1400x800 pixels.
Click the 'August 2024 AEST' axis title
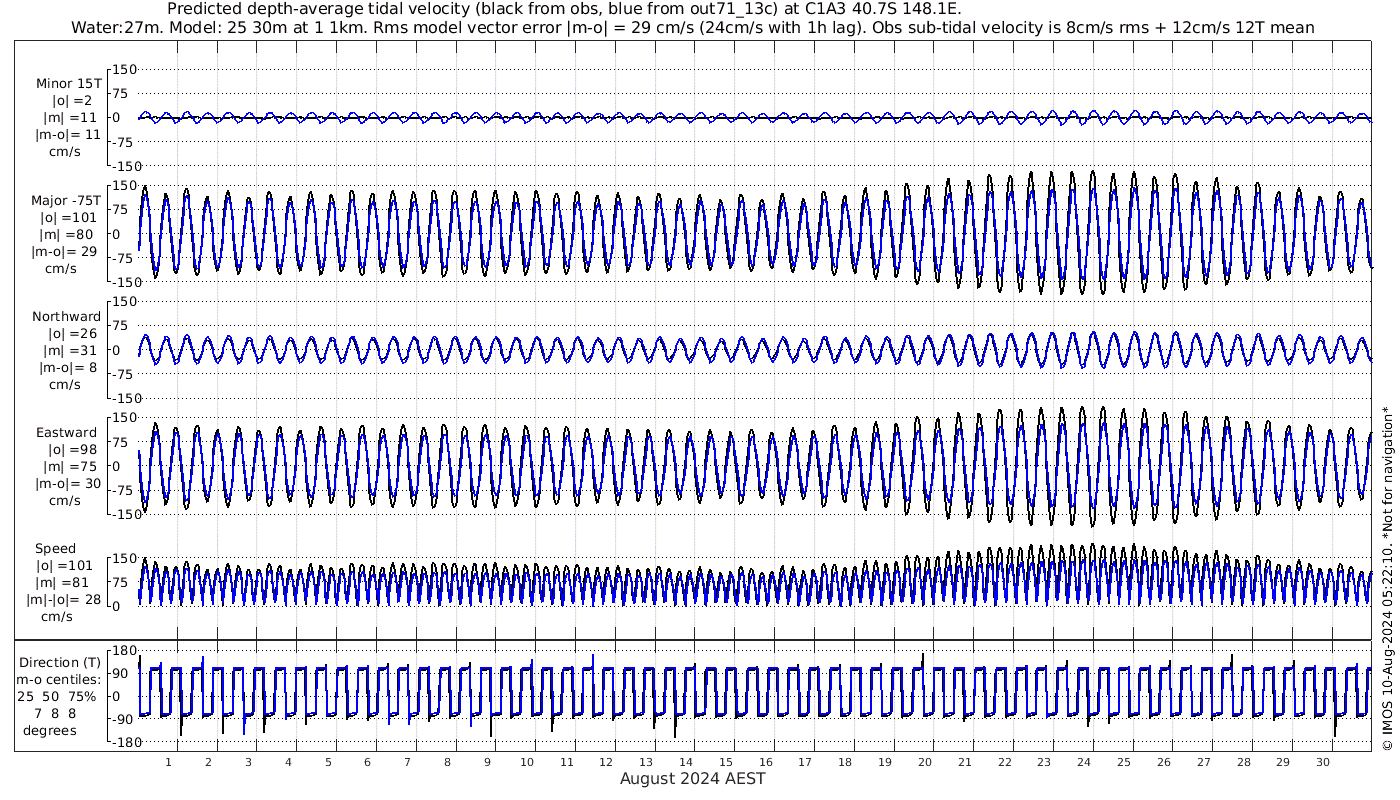tap(693, 778)
